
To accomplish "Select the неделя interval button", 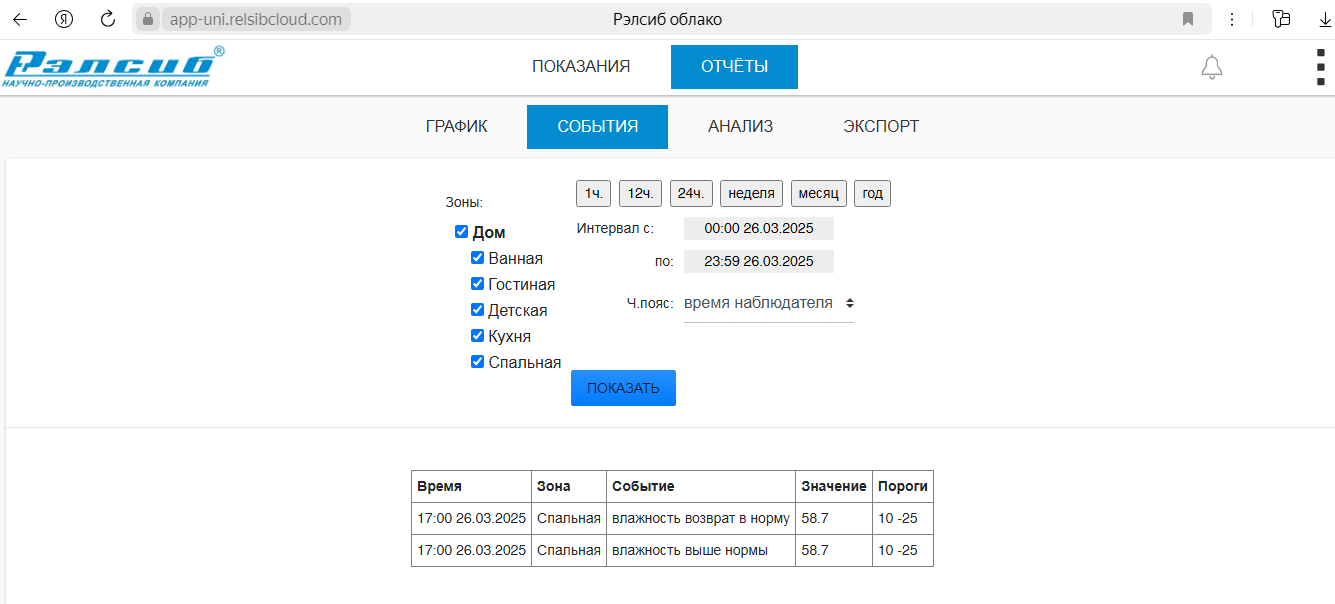I will click(751, 193).
